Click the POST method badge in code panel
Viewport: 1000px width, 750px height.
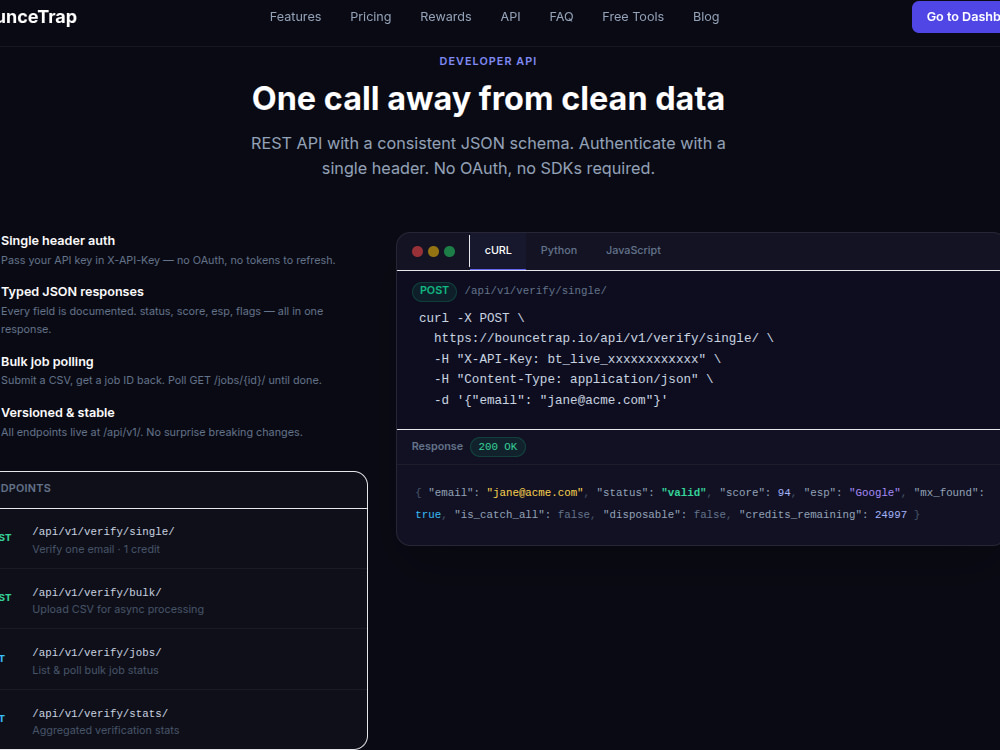coord(434,291)
